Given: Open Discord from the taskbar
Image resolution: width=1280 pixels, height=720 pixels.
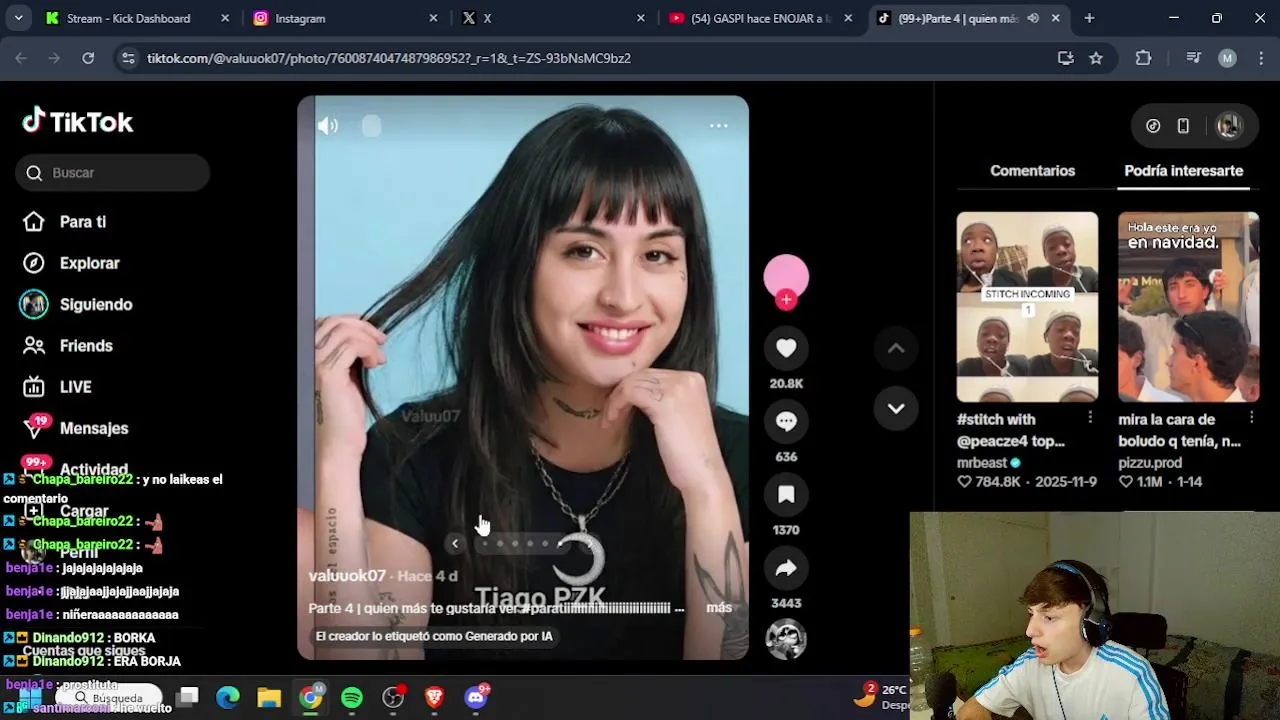Looking at the screenshot, I should click(x=476, y=697).
